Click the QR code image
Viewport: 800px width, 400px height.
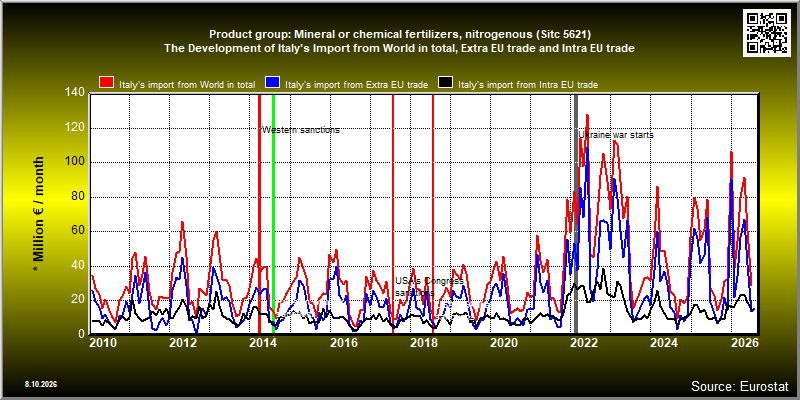click(767, 32)
